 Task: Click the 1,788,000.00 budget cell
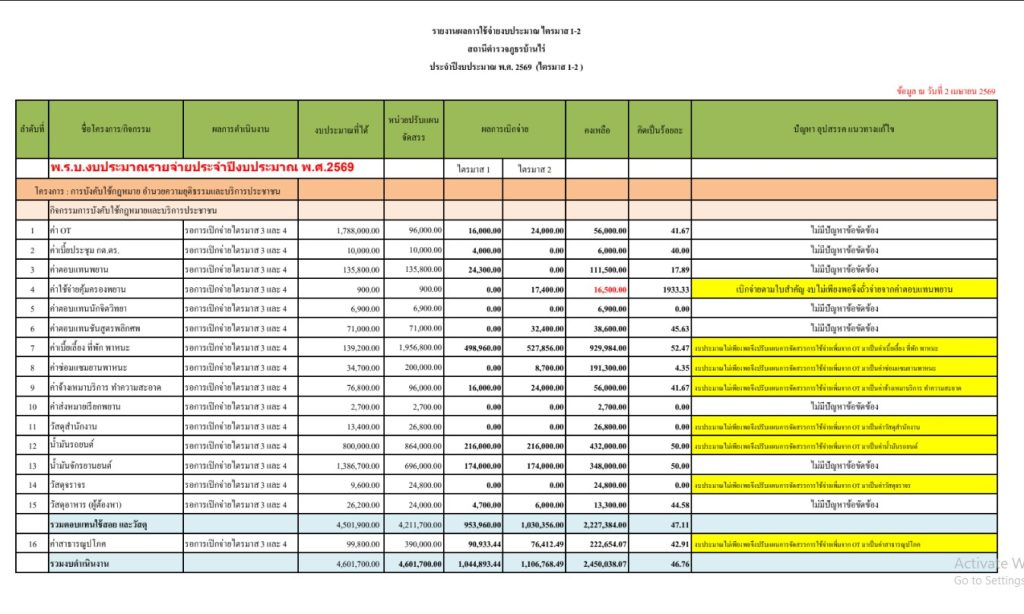point(341,231)
